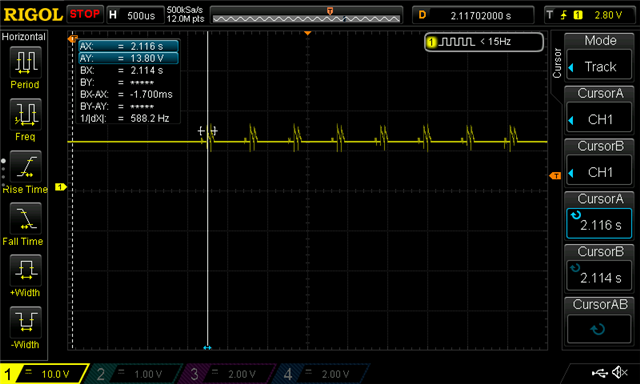Select the CursorA 2.116 s position field

[598, 224]
